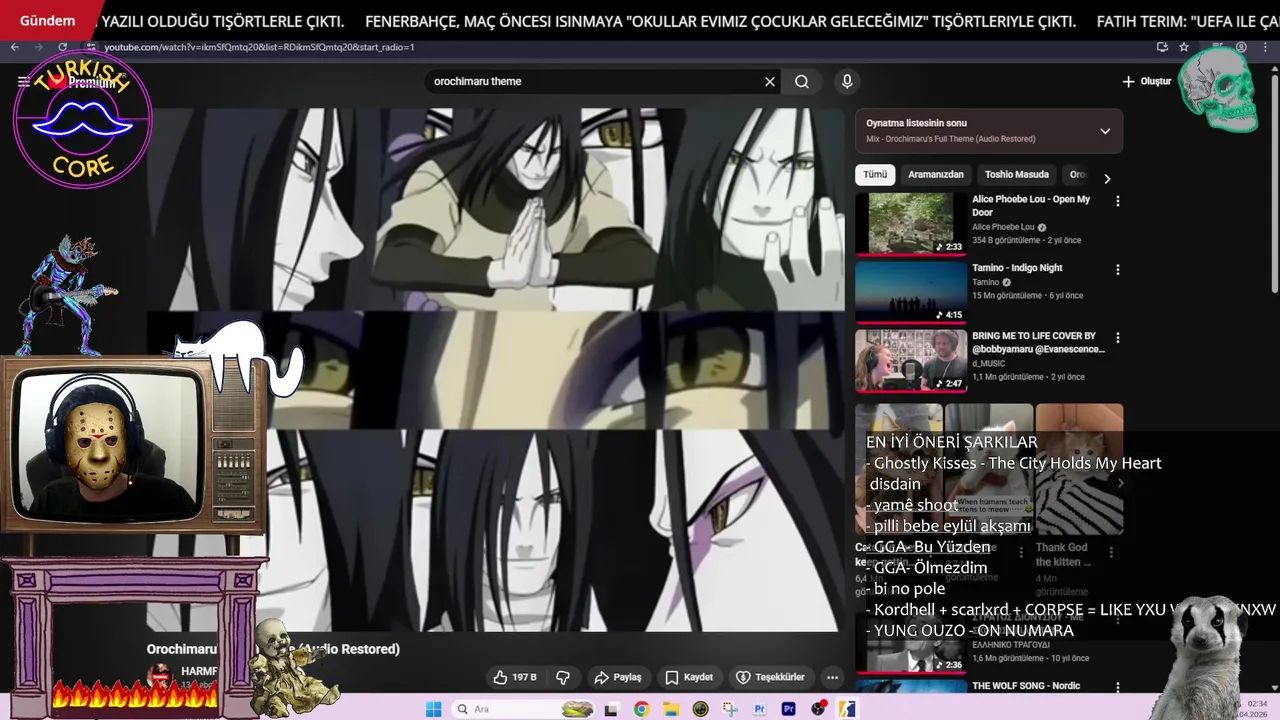Viewport: 1280px width, 720px height.
Task: Click the title Tamino - Indigo Night
Action: coord(1017,268)
